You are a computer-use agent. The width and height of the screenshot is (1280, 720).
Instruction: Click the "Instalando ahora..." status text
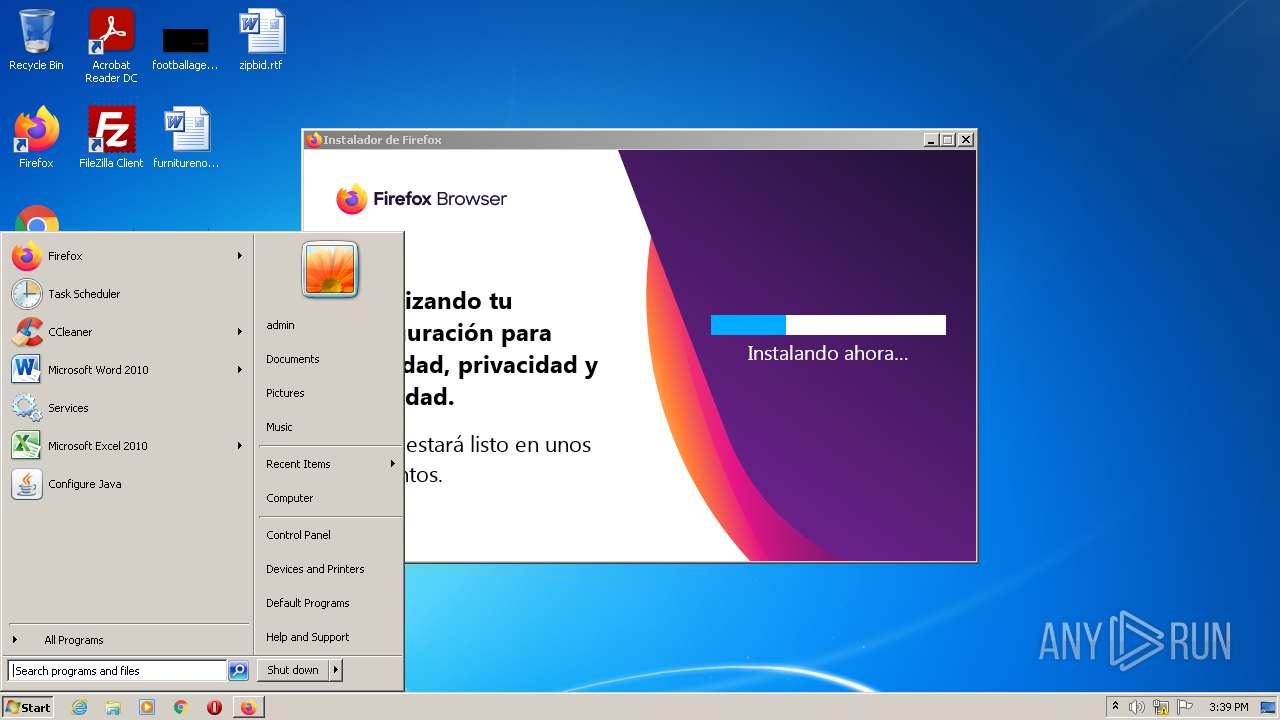[x=828, y=353]
